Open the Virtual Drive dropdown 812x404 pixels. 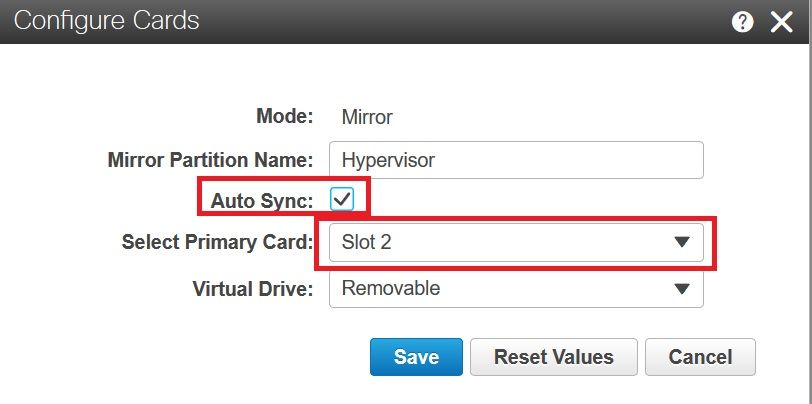click(500, 288)
